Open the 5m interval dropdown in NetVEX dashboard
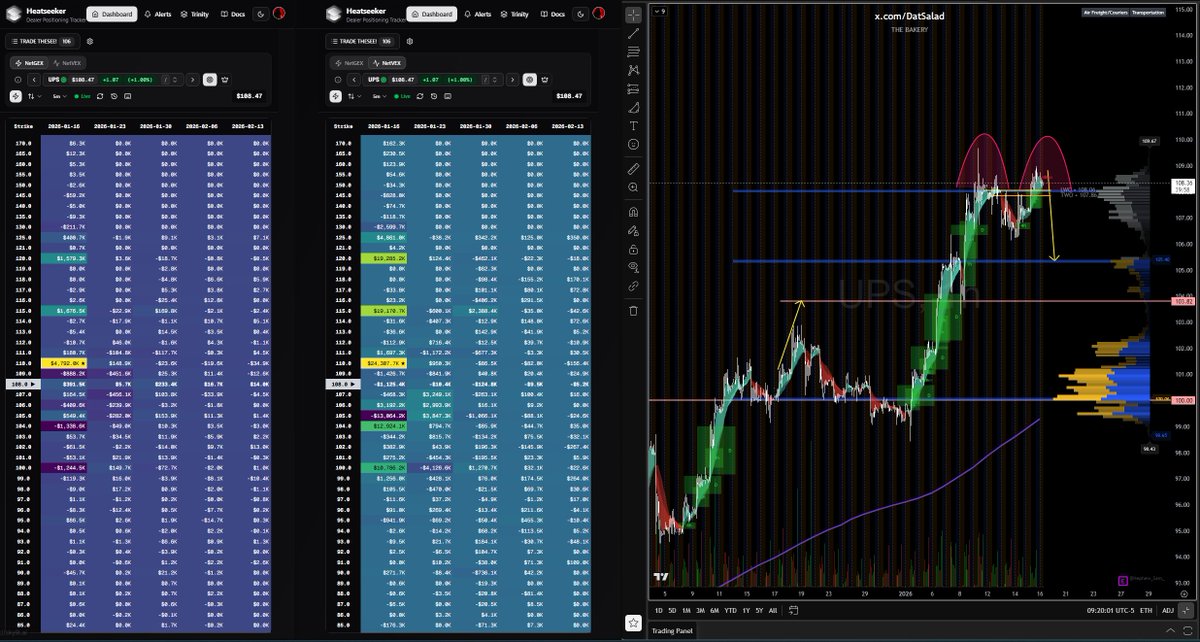 (380, 96)
